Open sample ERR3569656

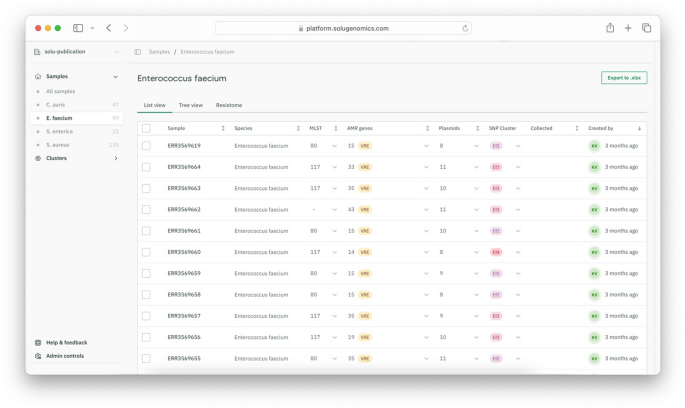(x=184, y=337)
